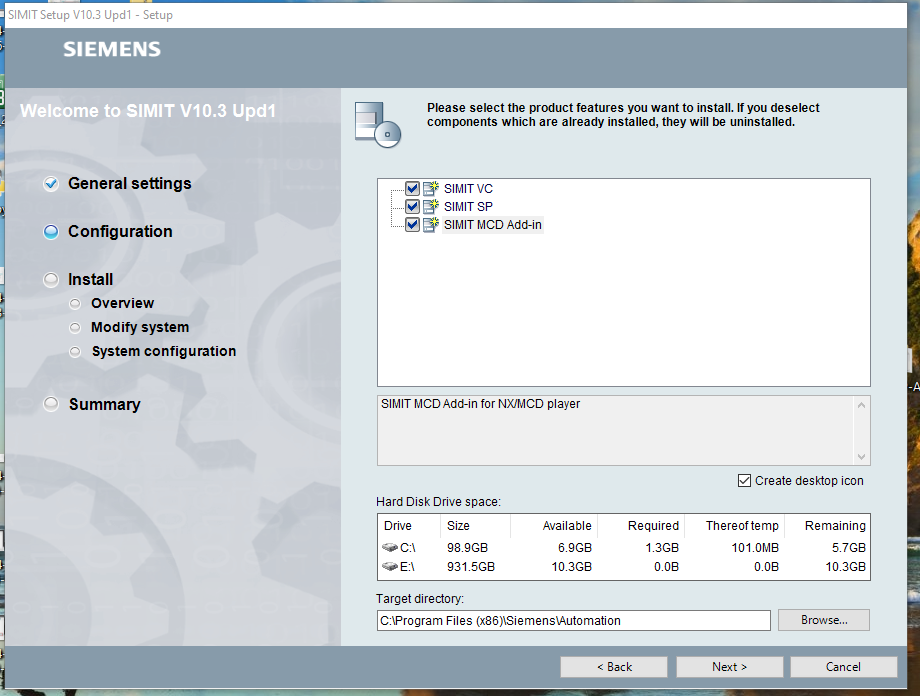Screen dimensions: 920x696
Task: Cancel the SIMIT setup
Action: (843, 667)
